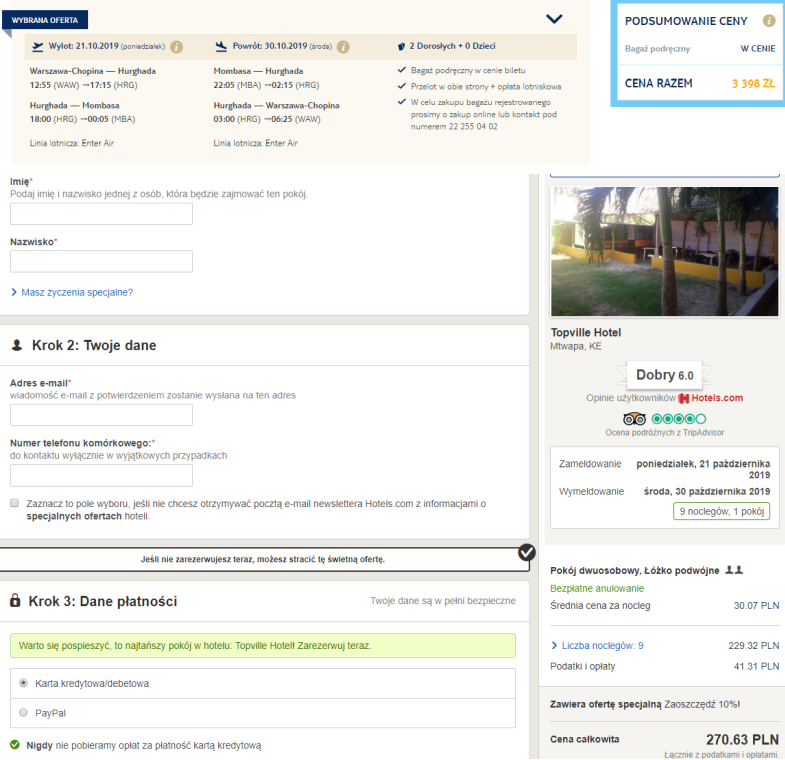Viewport: 785px width, 760px height.
Task: Expand Masz życzenia specjalne section
Action: pyautogui.click(x=71, y=292)
